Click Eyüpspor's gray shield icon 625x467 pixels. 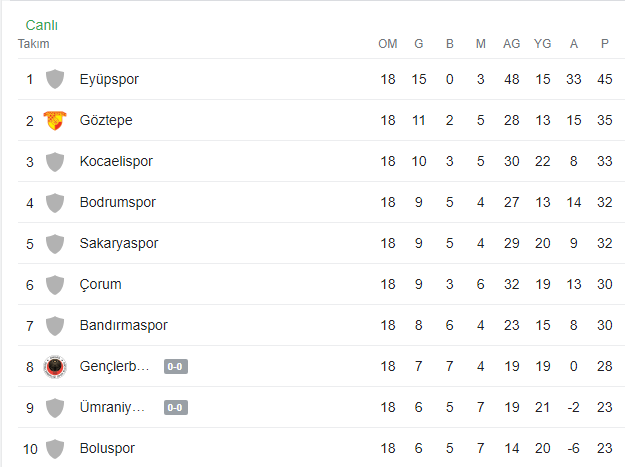[55, 79]
